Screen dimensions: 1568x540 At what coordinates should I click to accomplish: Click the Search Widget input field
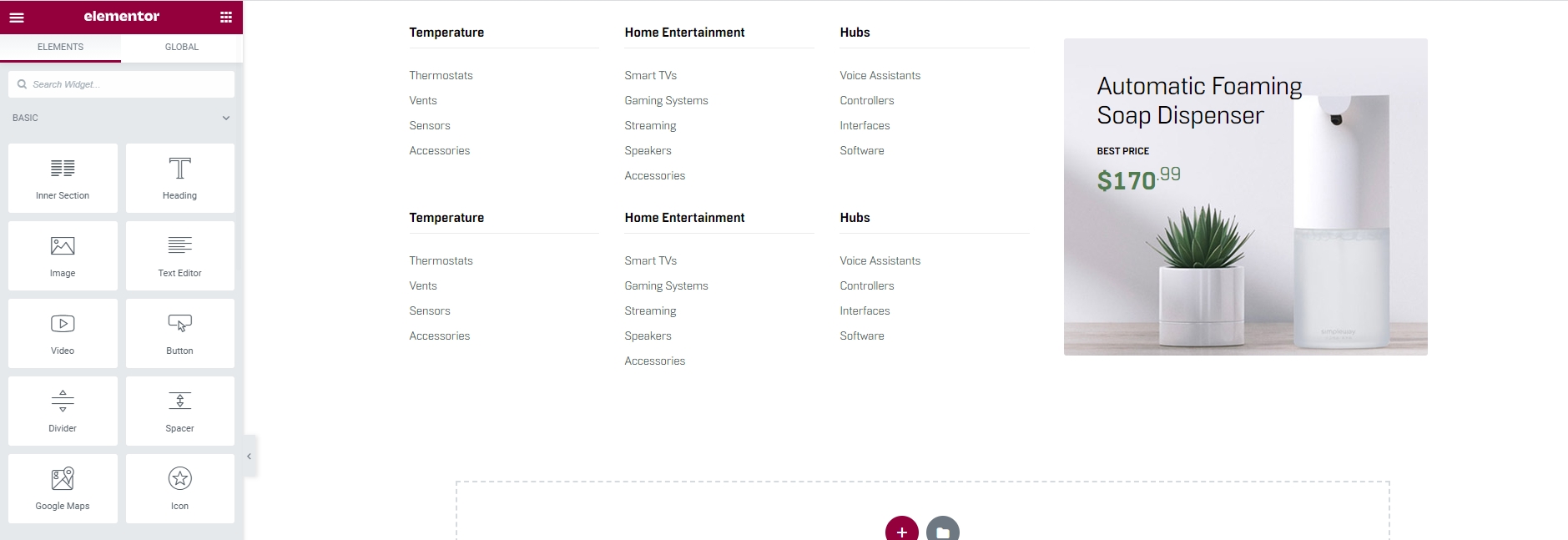coord(125,84)
